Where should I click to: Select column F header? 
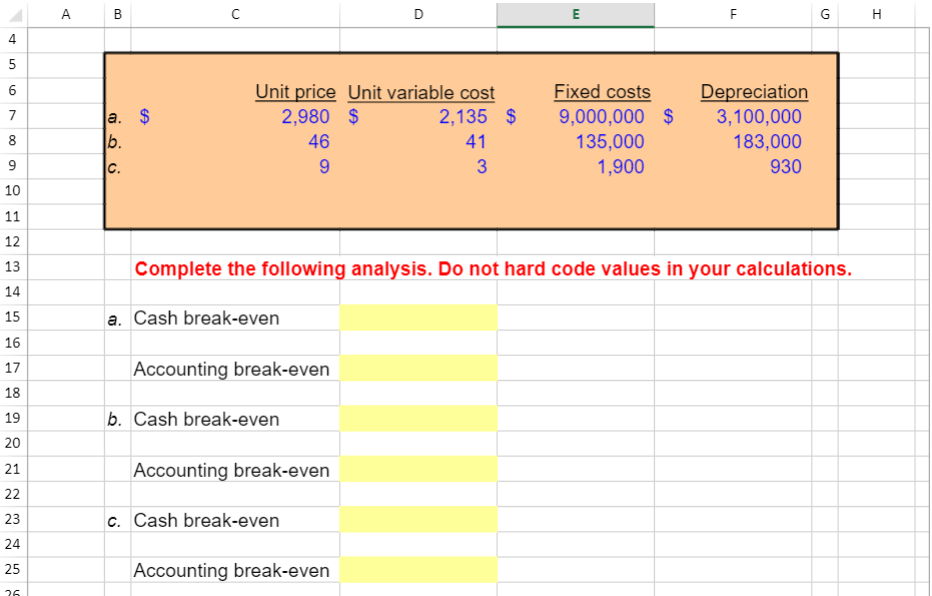coord(733,15)
